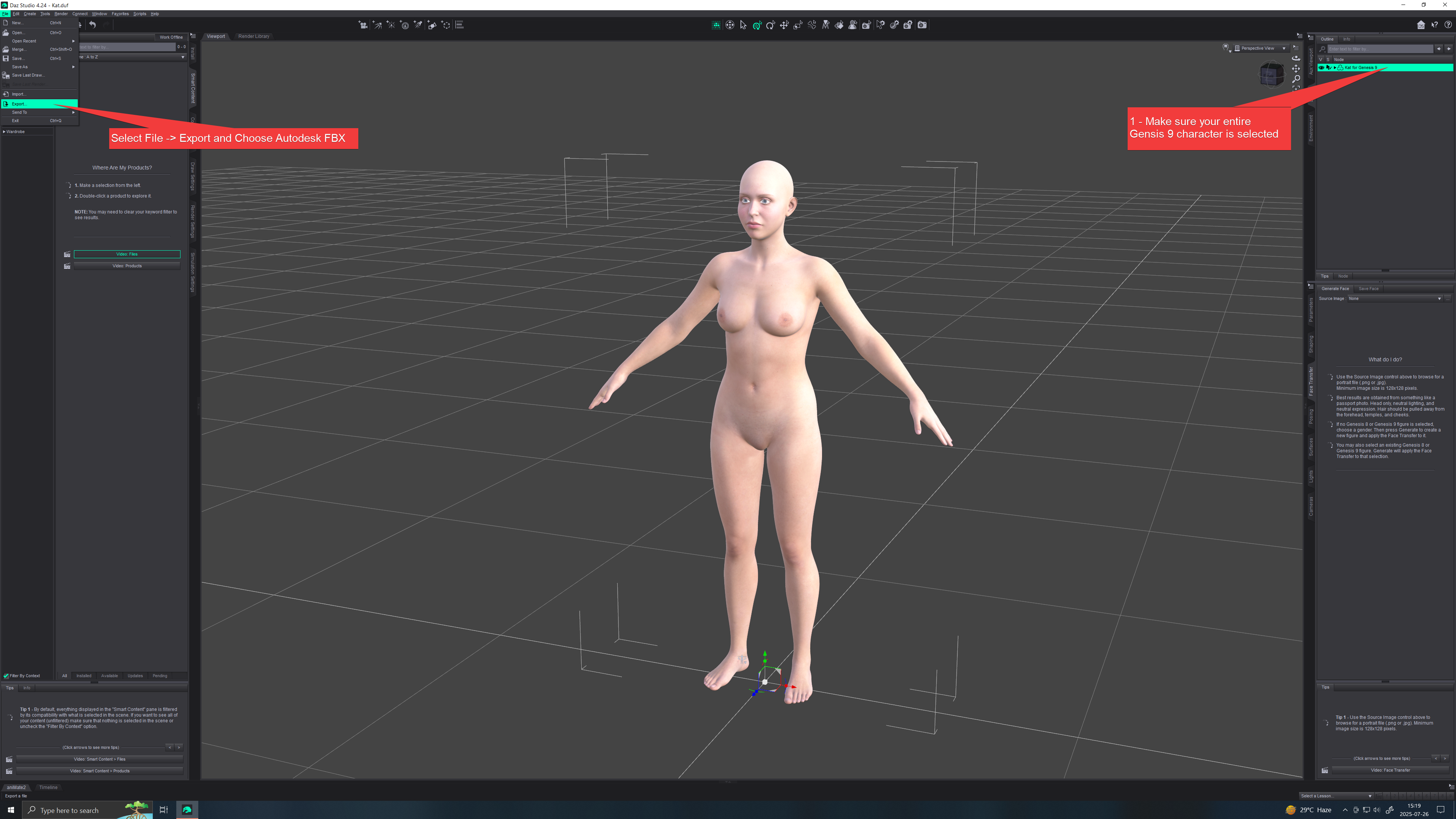Switch to the Info tab beside Outline
1456x819 pixels.
pos(1347,39)
